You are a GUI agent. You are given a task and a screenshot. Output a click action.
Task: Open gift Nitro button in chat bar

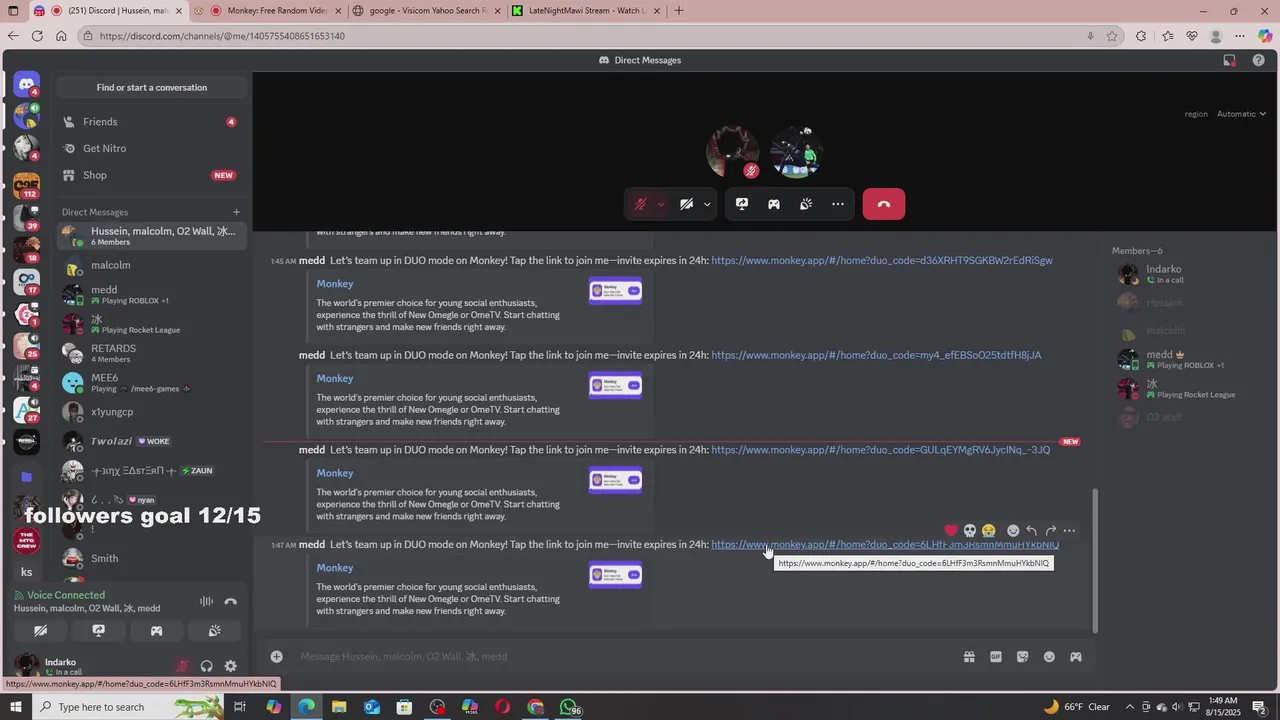point(969,657)
